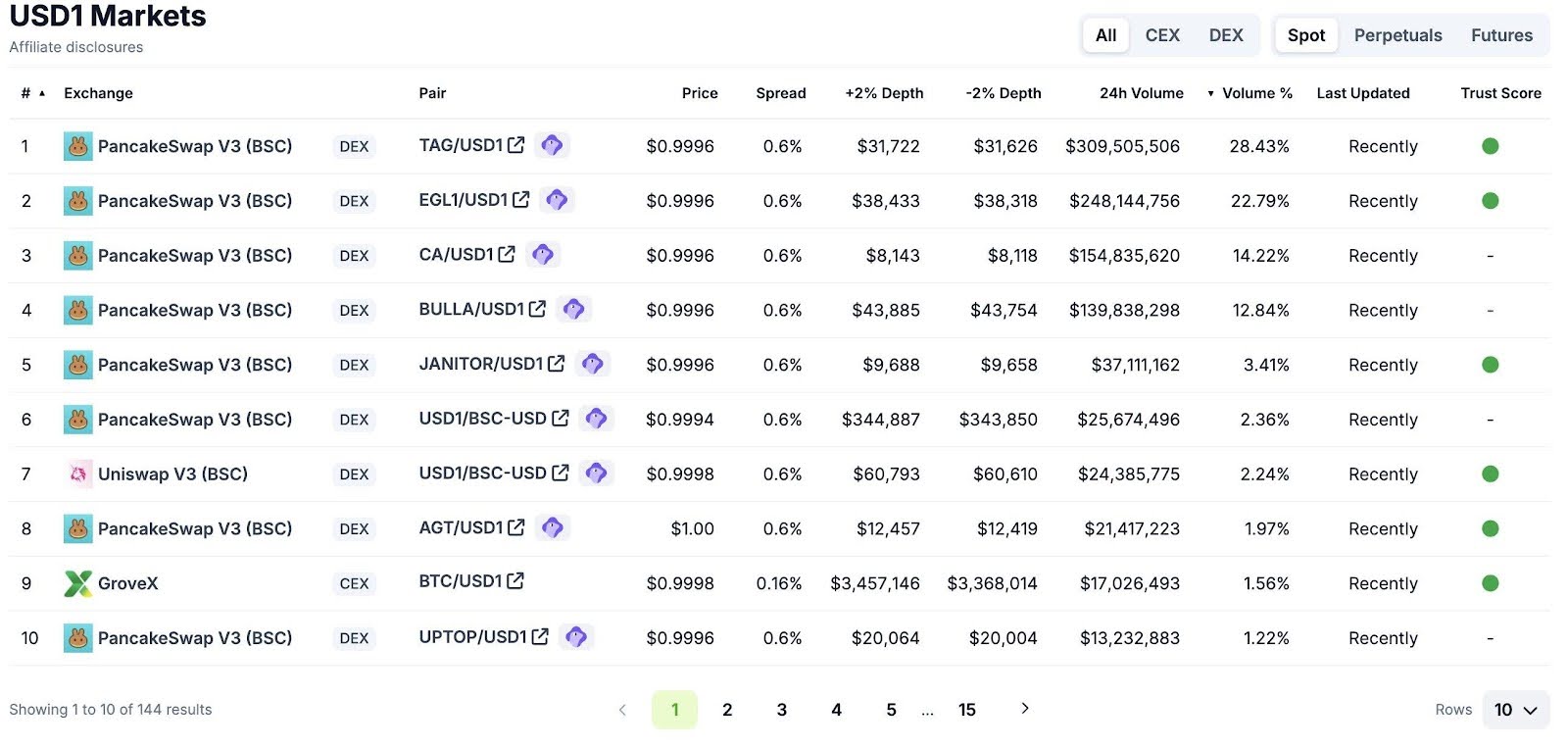Open the Affiliate disclosures link
The height and width of the screenshot is (748, 1568).
75,46
